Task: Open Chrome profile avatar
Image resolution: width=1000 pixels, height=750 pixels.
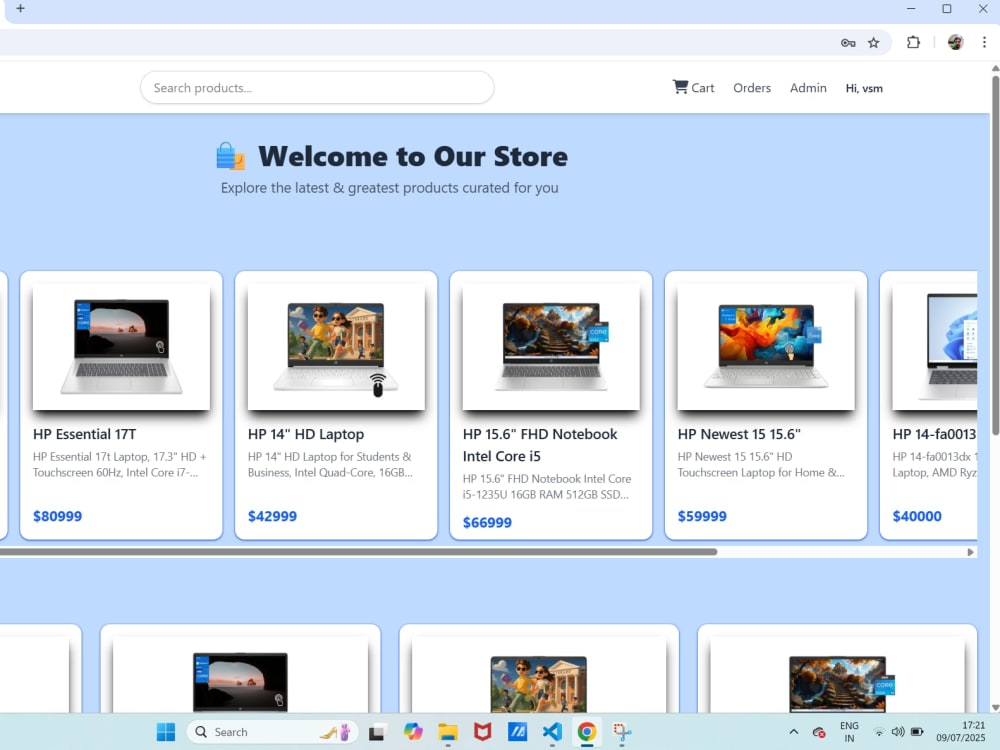Action: tap(955, 43)
